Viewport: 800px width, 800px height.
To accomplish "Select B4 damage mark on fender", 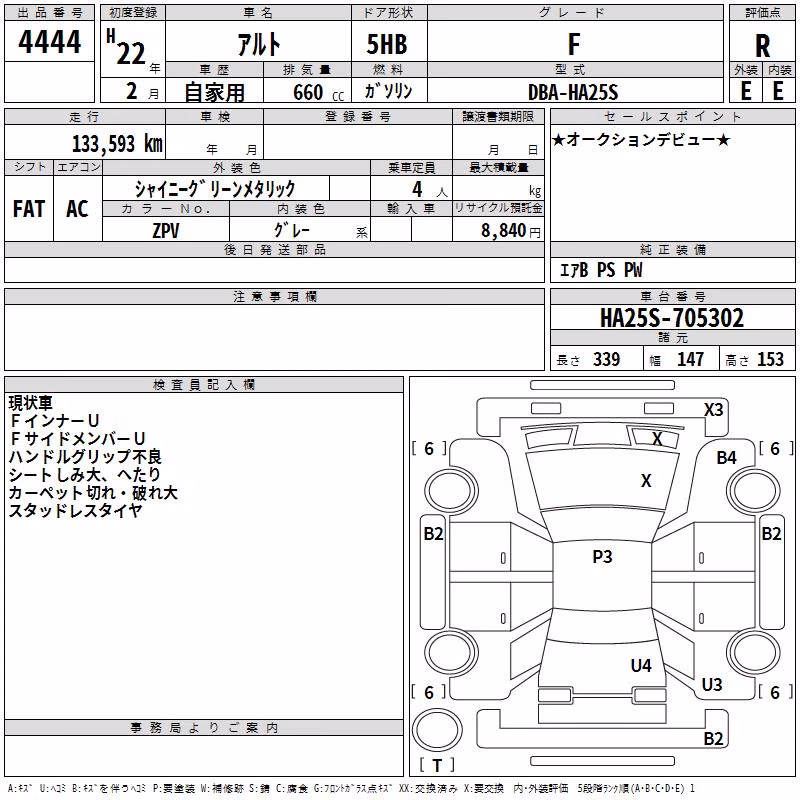I will click(x=727, y=458).
